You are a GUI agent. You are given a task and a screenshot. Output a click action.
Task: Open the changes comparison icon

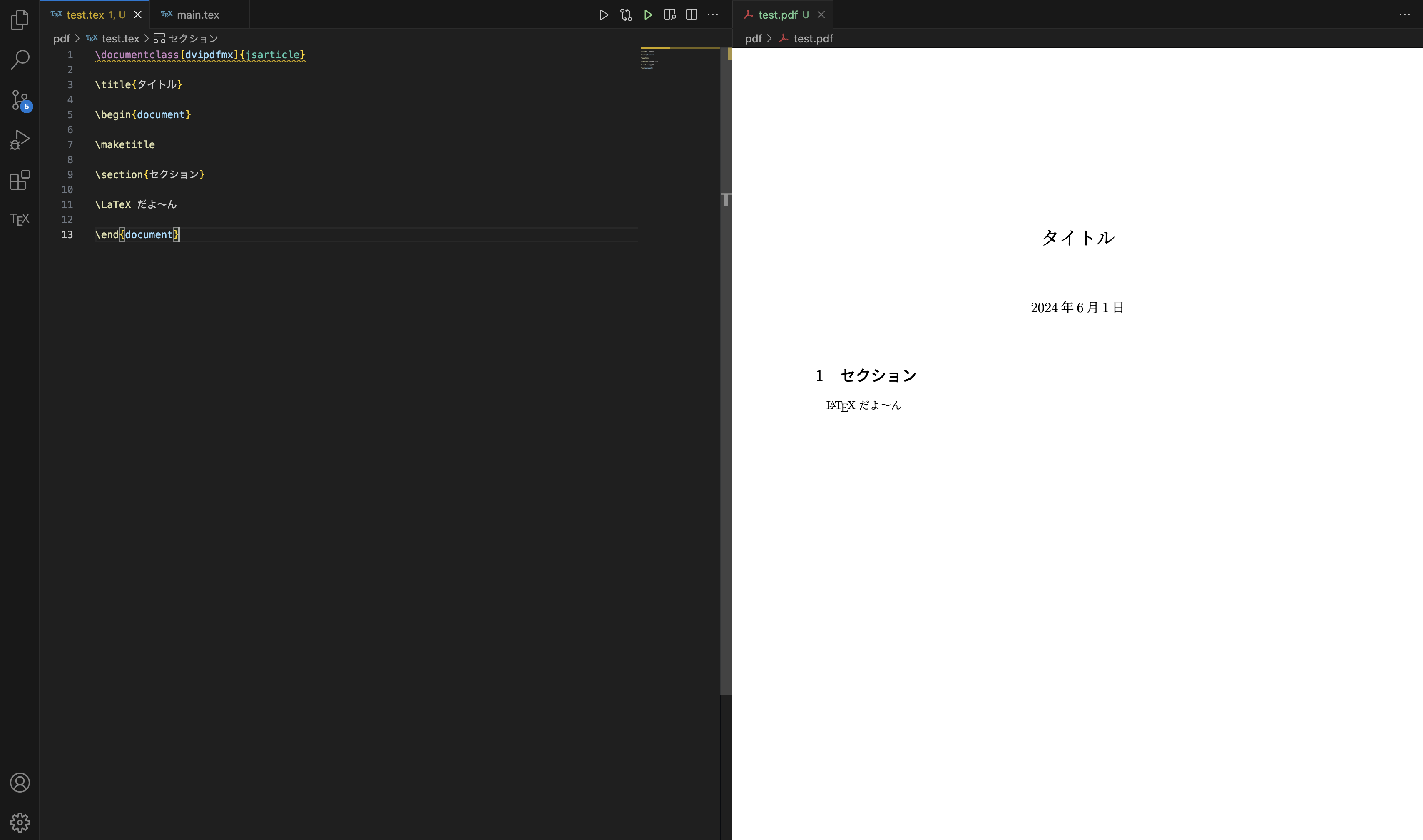625,15
